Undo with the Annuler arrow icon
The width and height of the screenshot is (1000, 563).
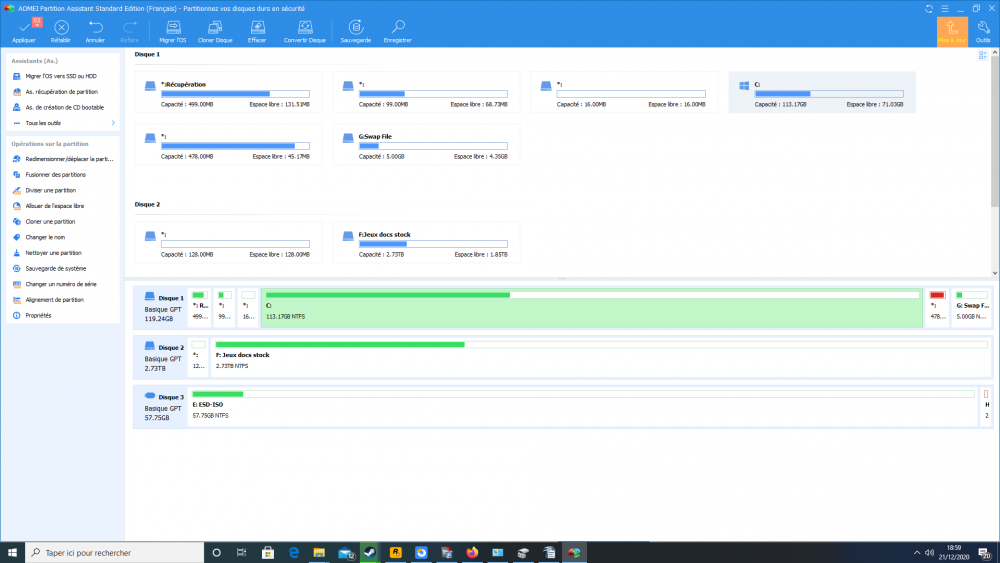pos(95,28)
